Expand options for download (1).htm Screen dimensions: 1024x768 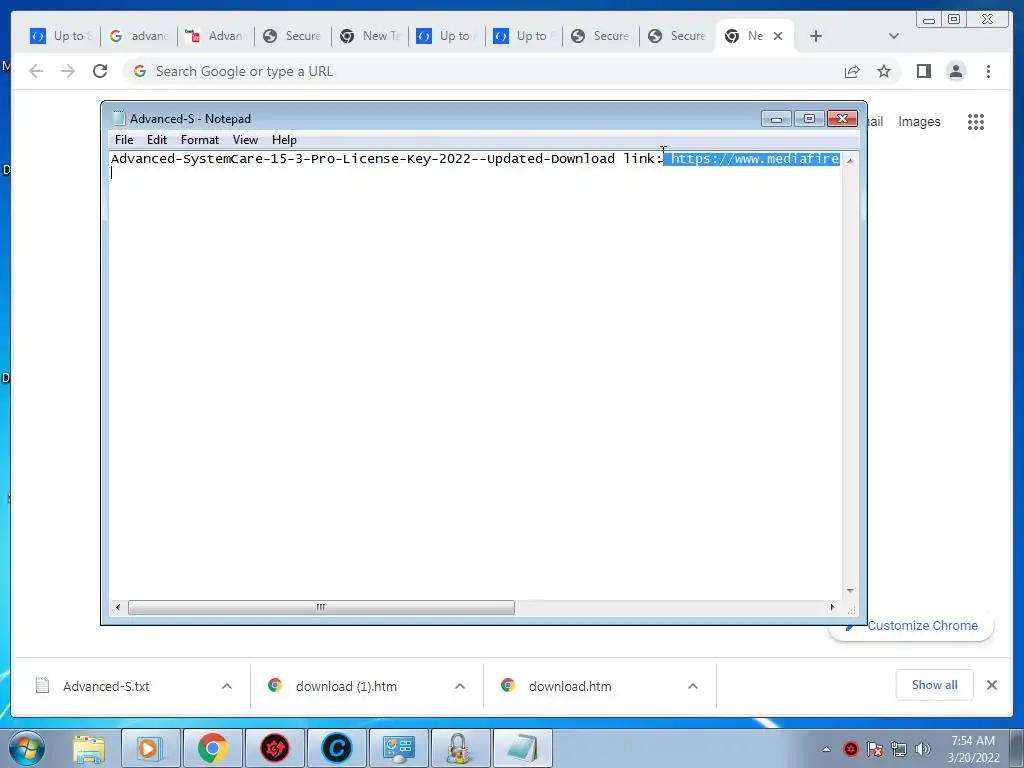coord(460,686)
